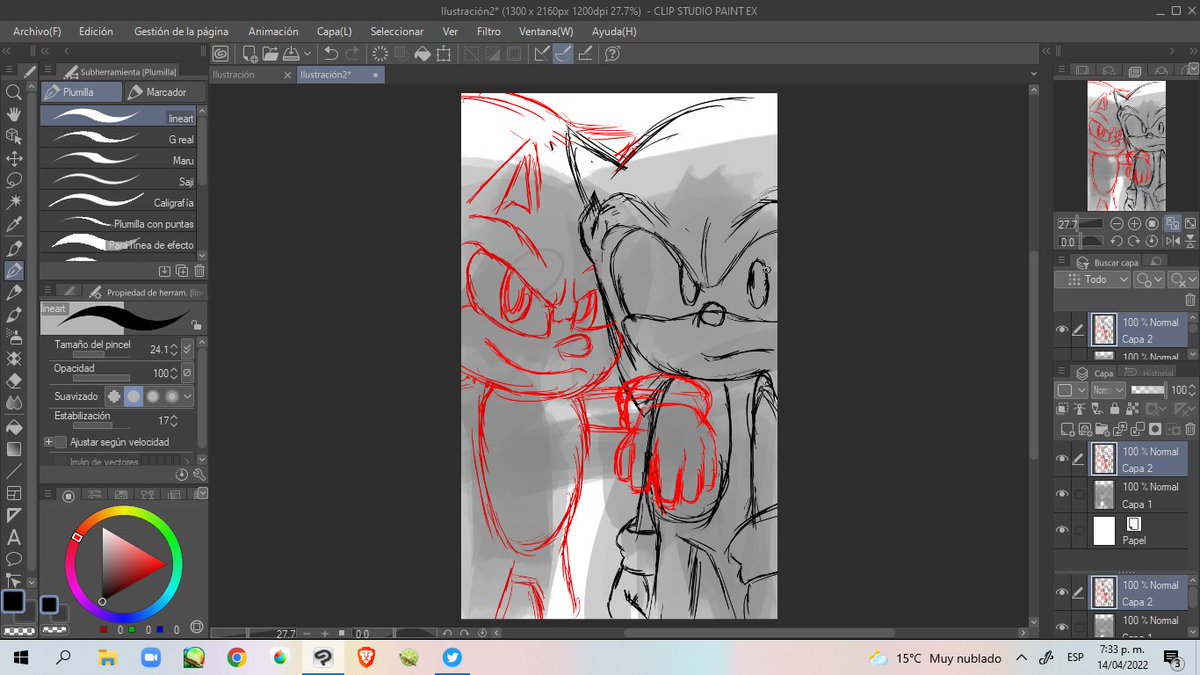The width and height of the screenshot is (1200, 675).
Task: Click the Fill toolbar icon
Action: [422, 54]
